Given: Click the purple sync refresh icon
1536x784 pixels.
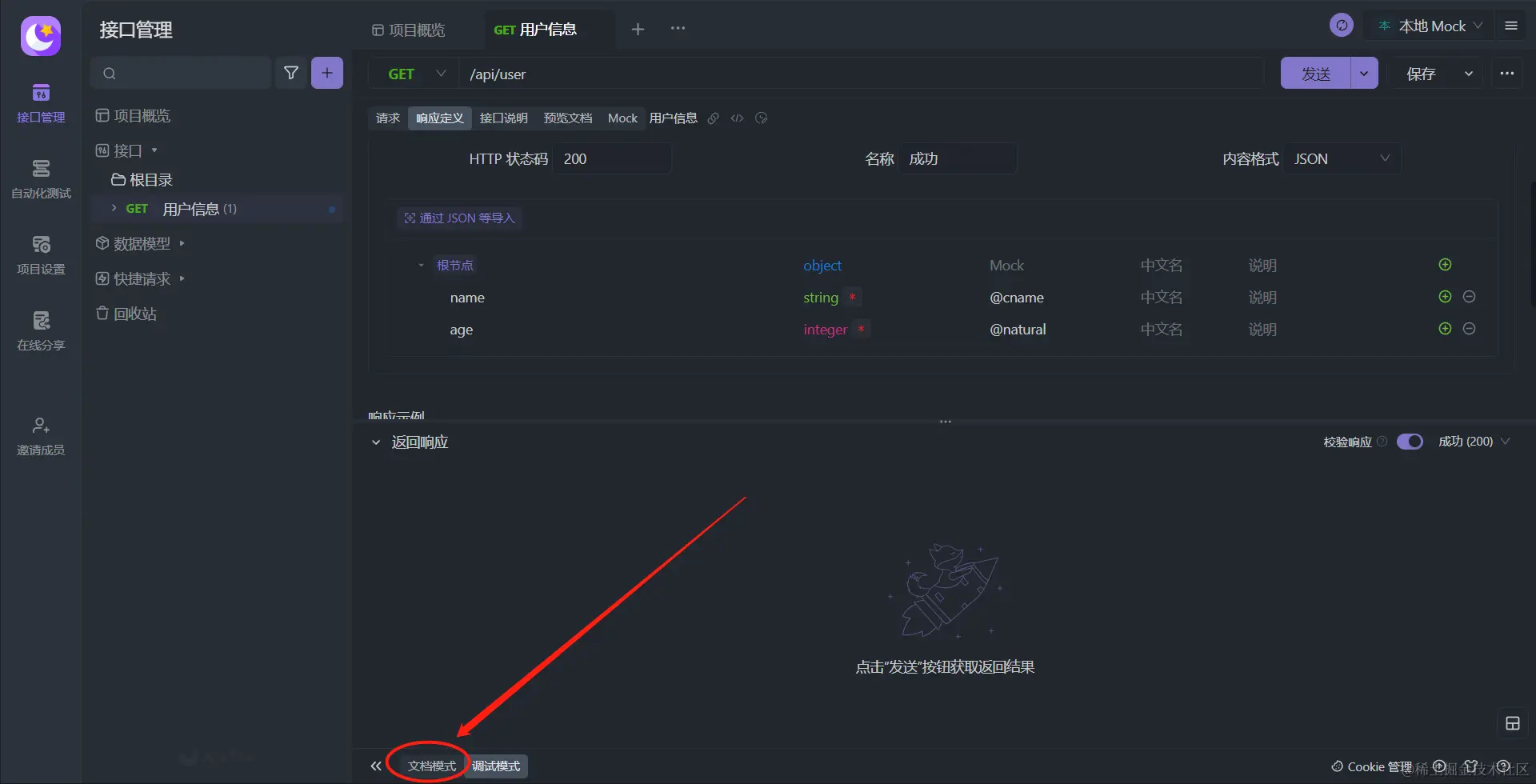Looking at the screenshot, I should coord(1342,26).
